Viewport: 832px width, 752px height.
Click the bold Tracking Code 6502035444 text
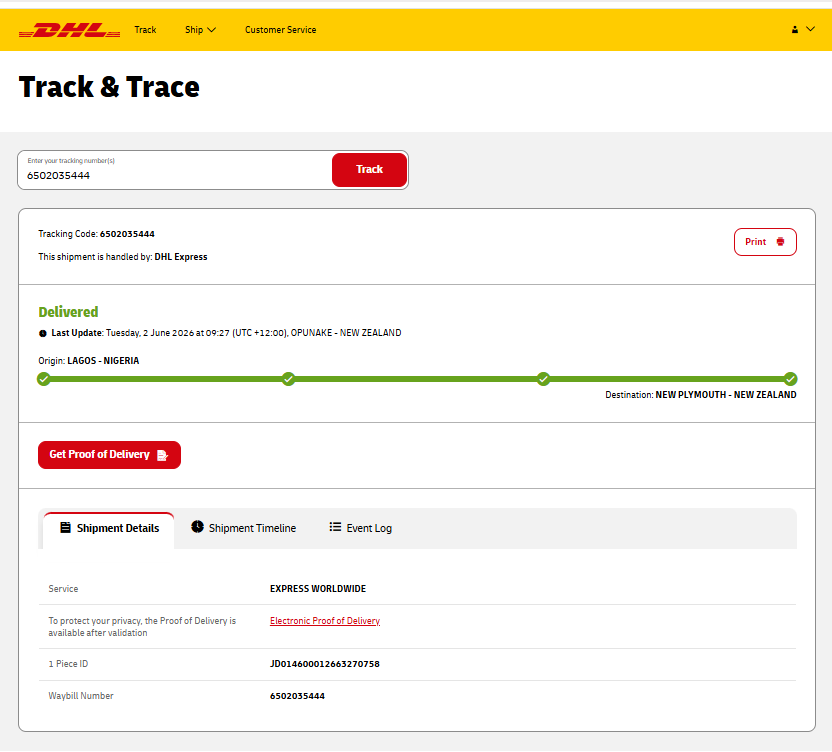point(127,234)
